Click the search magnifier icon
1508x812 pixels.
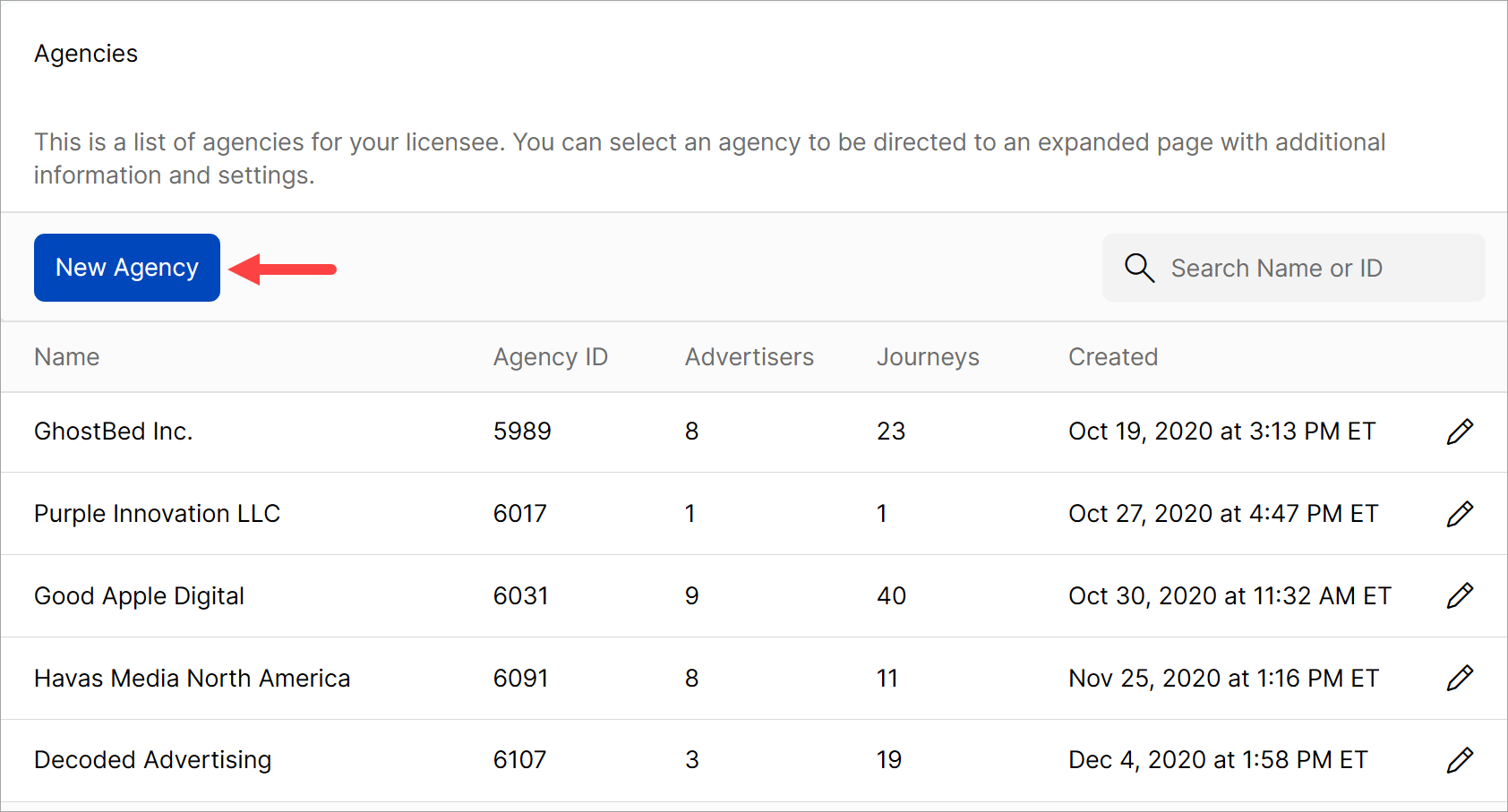[1139, 268]
